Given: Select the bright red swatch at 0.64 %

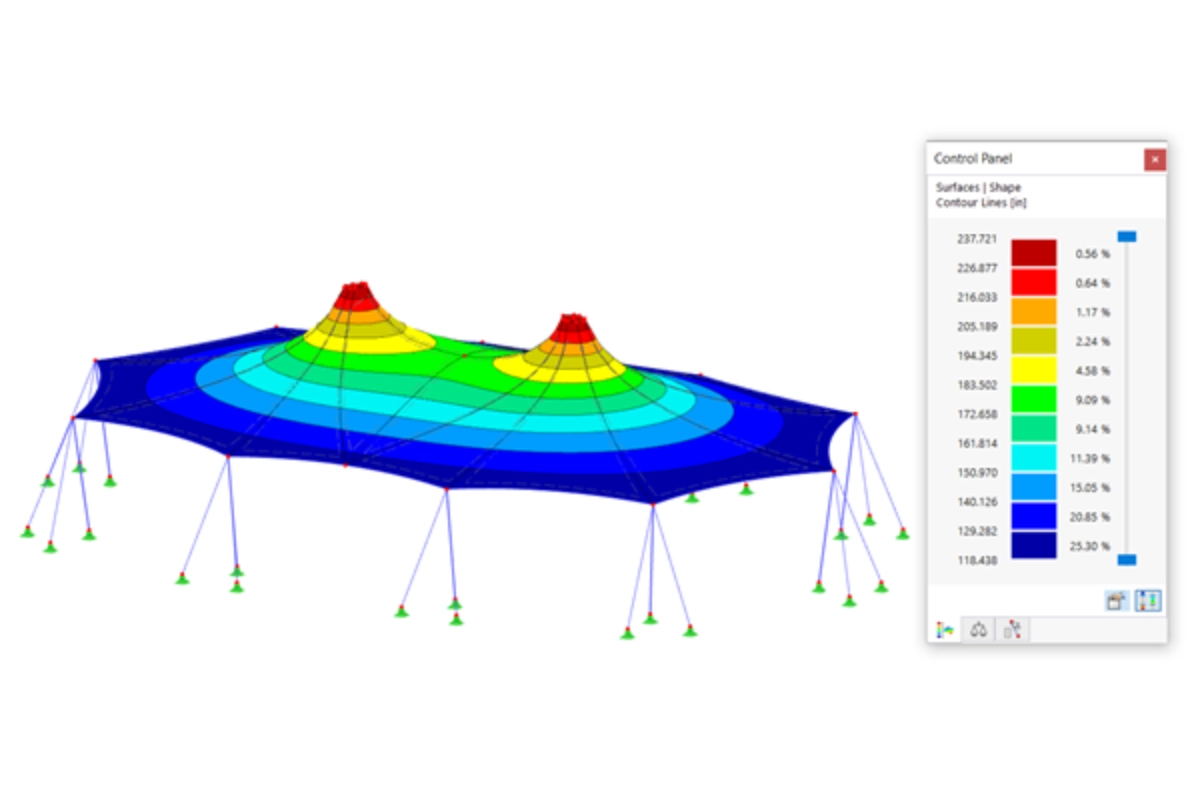Looking at the screenshot, I should [x=1033, y=282].
